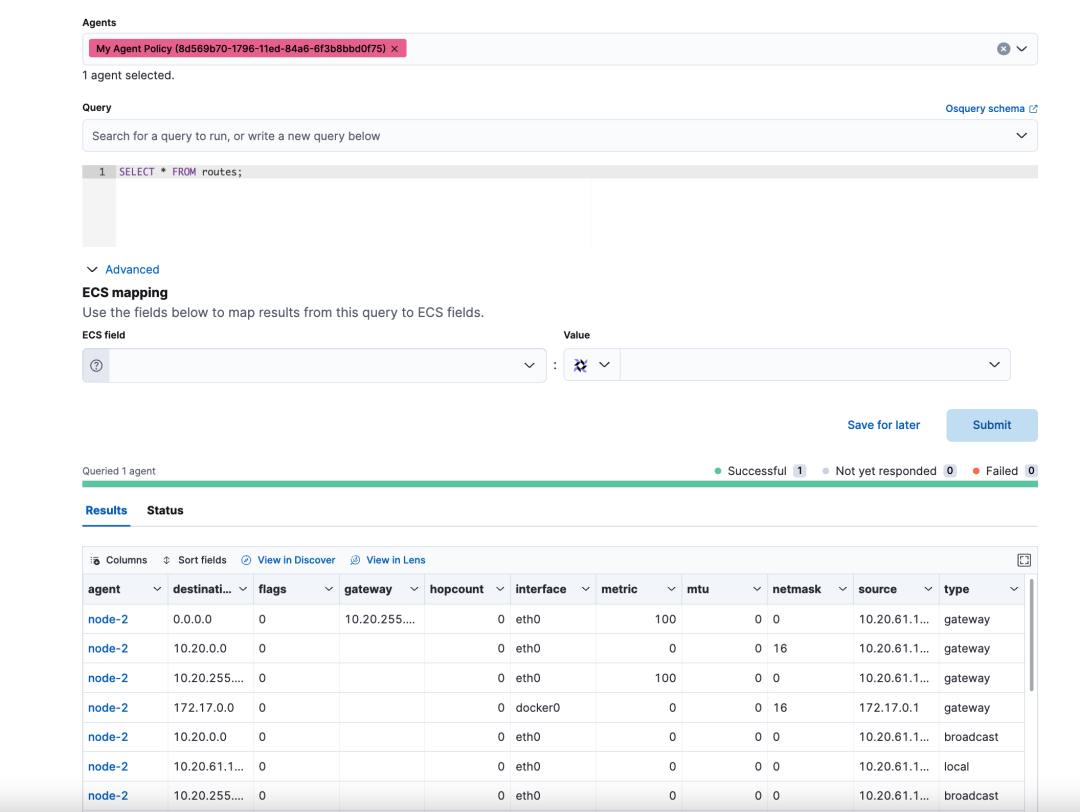
Task: Open the saved query search dropdown
Action: coord(1023,135)
